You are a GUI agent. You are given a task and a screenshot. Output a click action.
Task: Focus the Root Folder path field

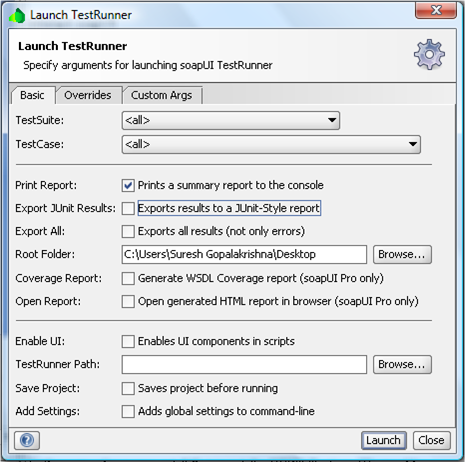coord(244,255)
